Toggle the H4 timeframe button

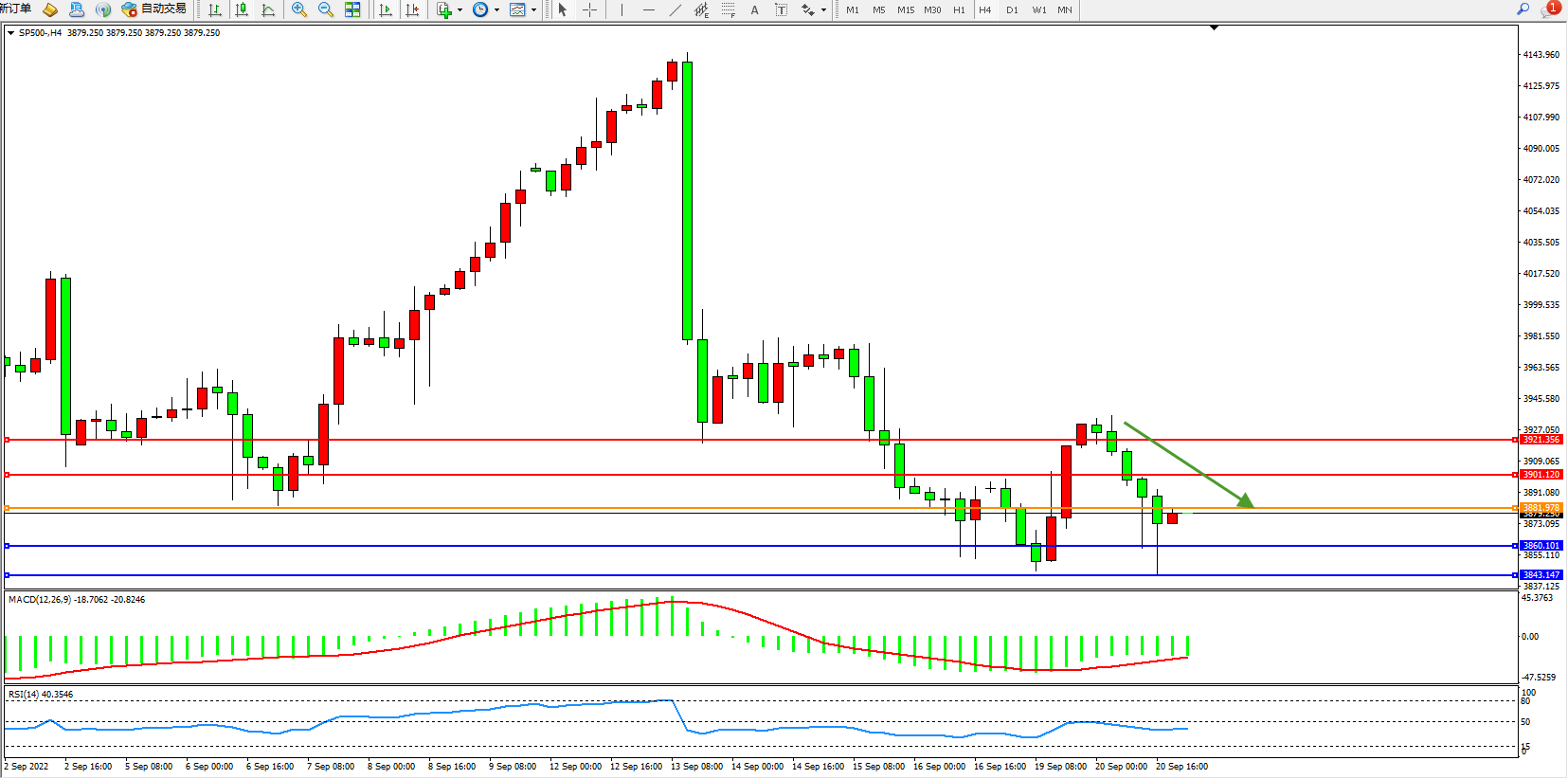pos(985,9)
